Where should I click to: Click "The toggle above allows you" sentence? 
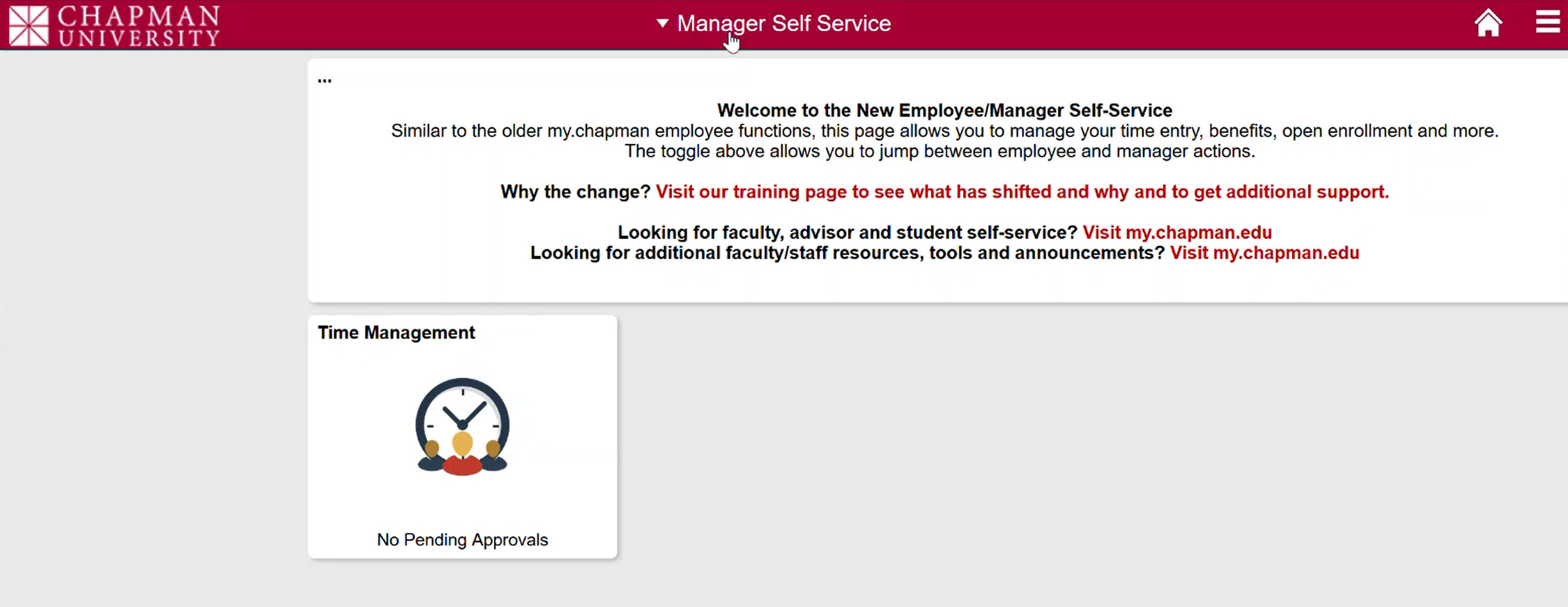[939, 151]
